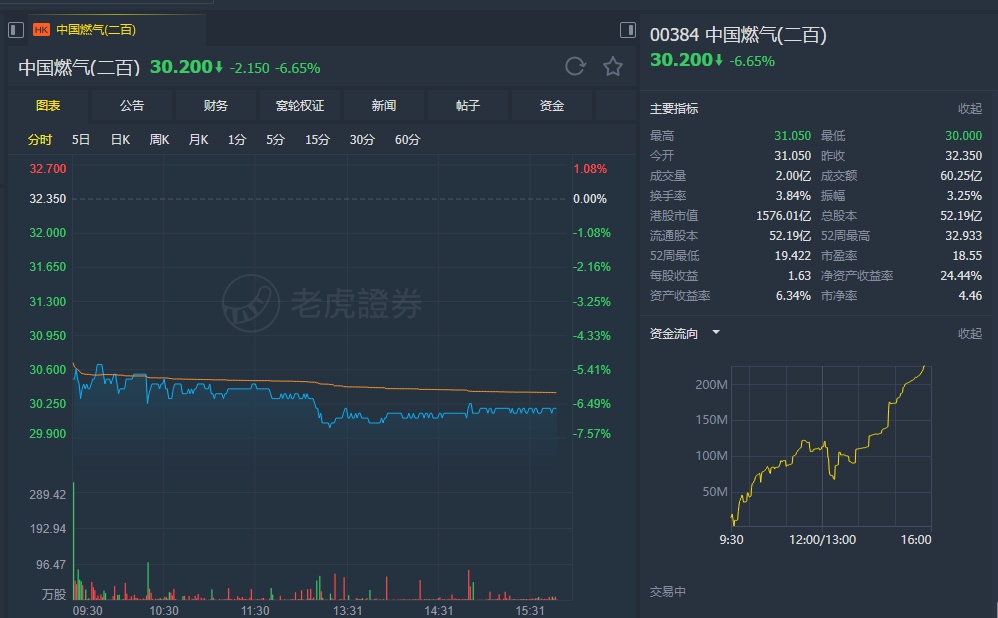
Task: Click the 净资产收益率 value 24.44%
Action: tap(961, 276)
